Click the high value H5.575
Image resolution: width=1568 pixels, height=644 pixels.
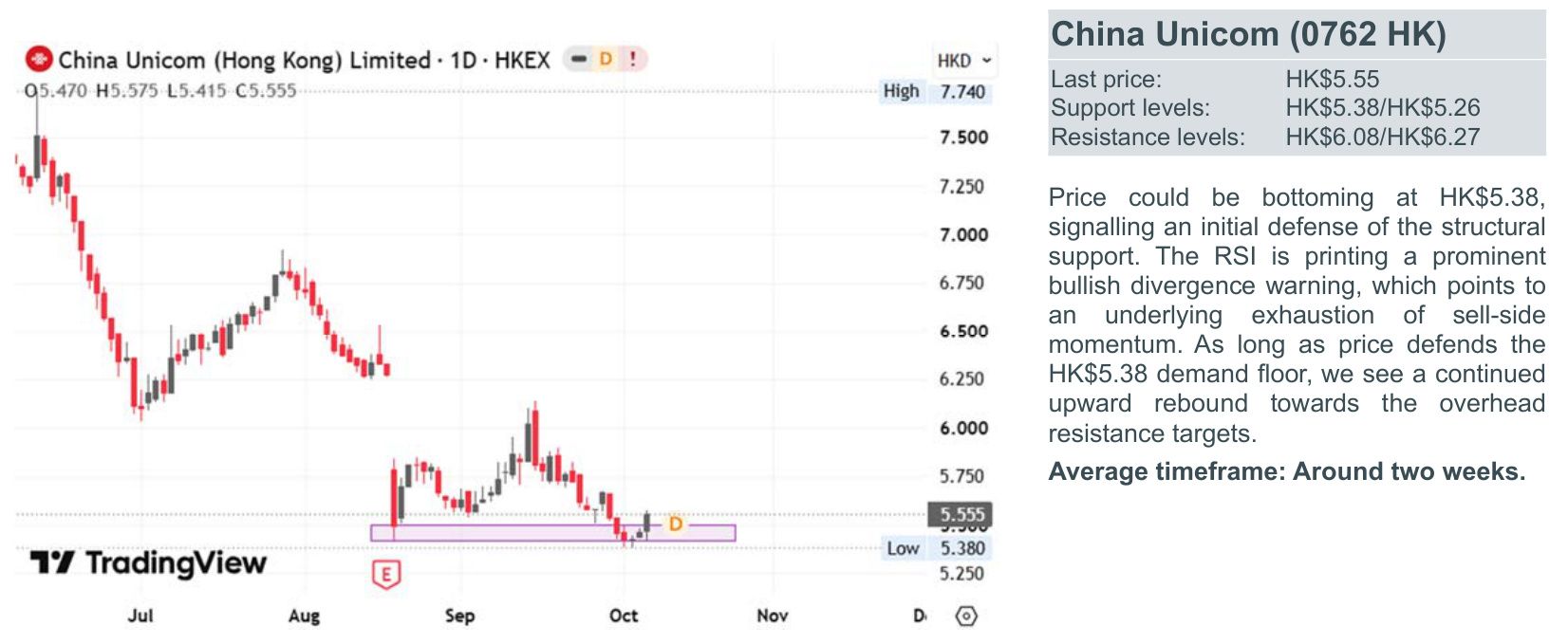click(127, 91)
